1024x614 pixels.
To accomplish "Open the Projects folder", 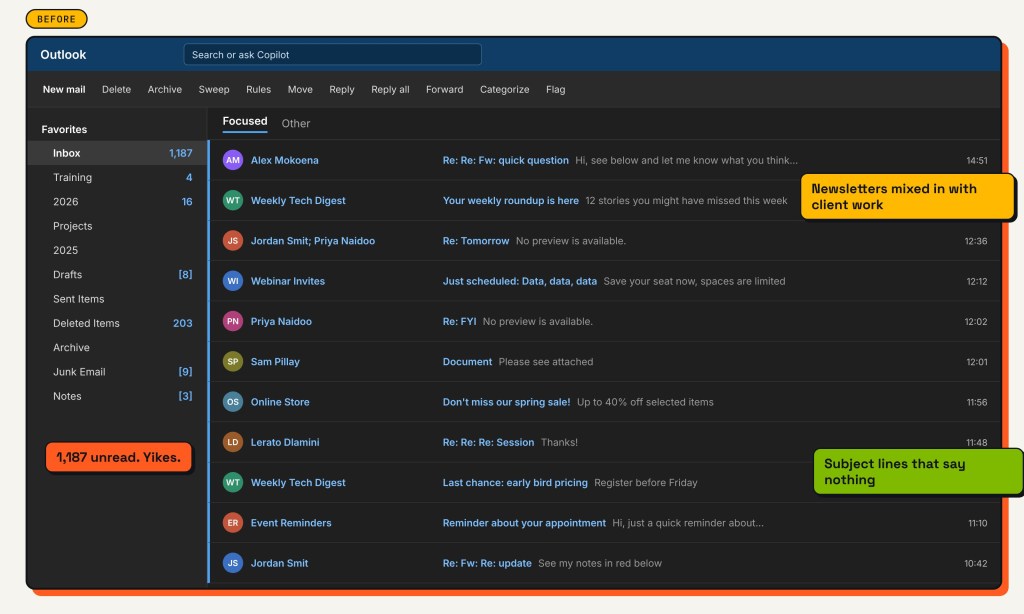I will coord(118,226).
